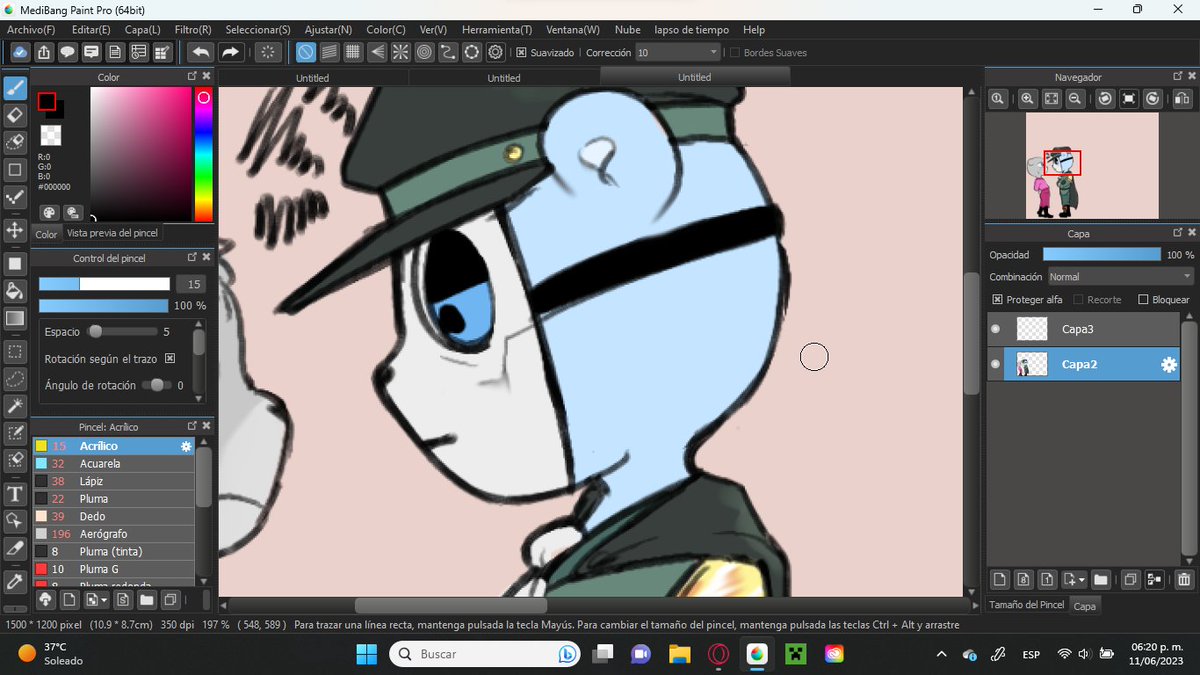Zoom out in the Navigator panel

pos(1075,98)
